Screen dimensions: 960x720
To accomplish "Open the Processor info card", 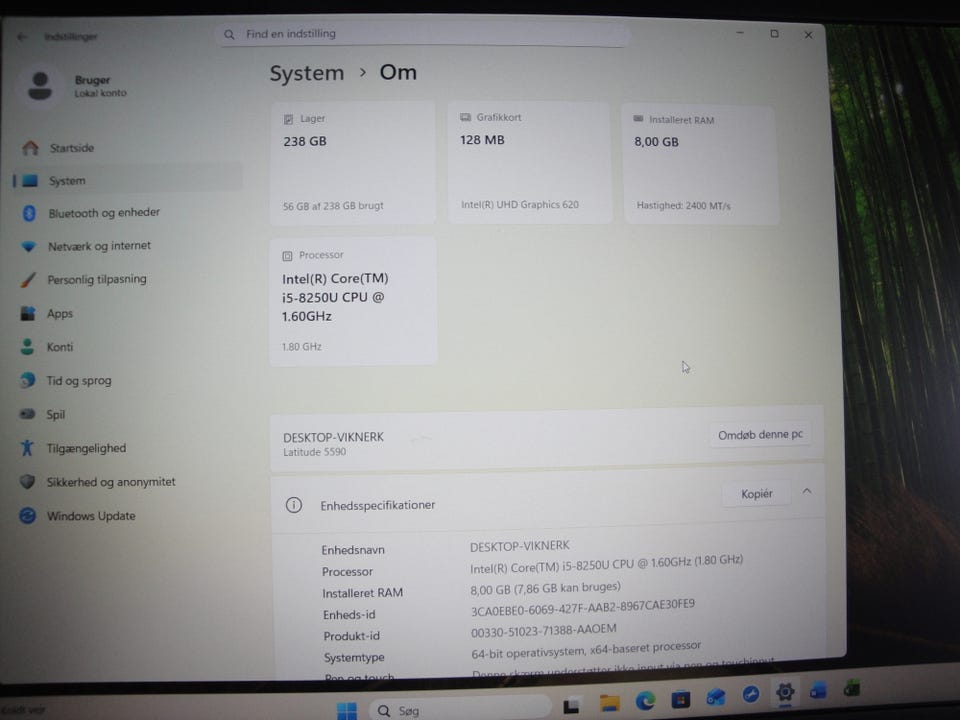I will (x=353, y=301).
